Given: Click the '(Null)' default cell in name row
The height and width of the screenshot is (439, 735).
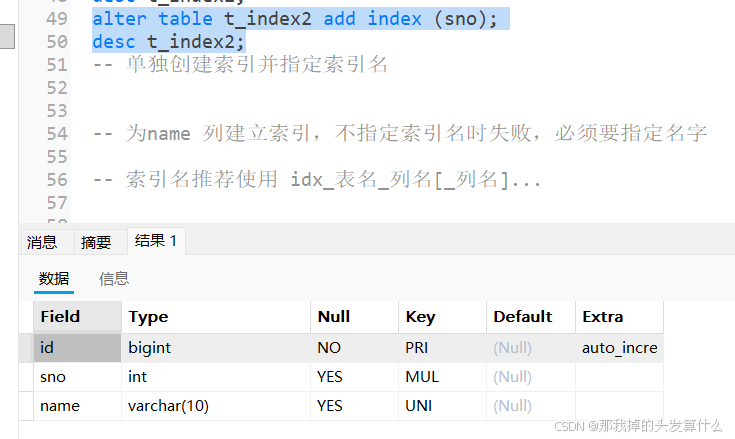Looking at the screenshot, I should 531,406.
